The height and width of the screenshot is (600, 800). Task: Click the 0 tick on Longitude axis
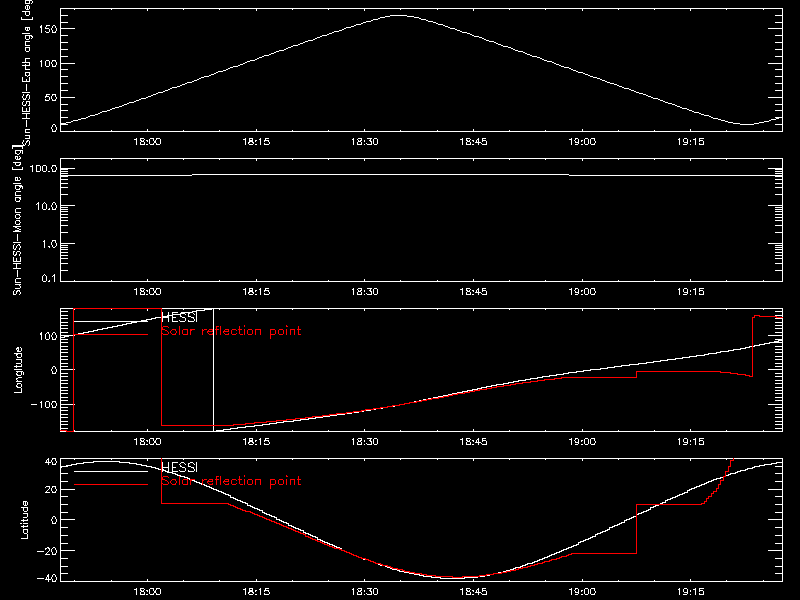54,370
